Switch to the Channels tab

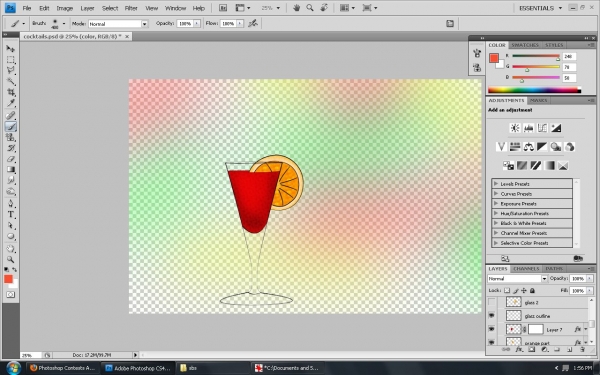pyautogui.click(x=526, y=269)
